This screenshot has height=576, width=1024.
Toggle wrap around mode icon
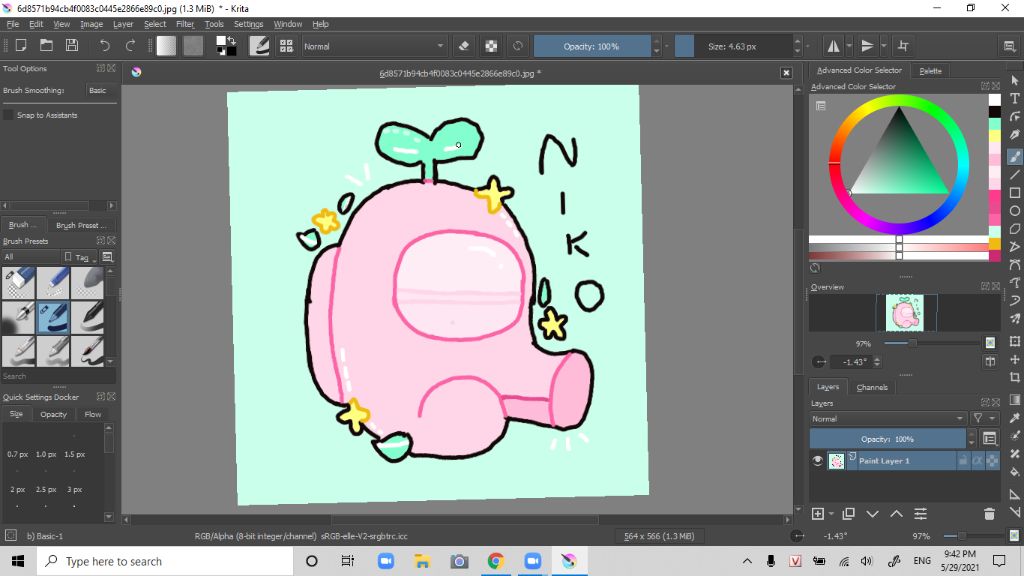pyautogui.click(x=903, y=46)
